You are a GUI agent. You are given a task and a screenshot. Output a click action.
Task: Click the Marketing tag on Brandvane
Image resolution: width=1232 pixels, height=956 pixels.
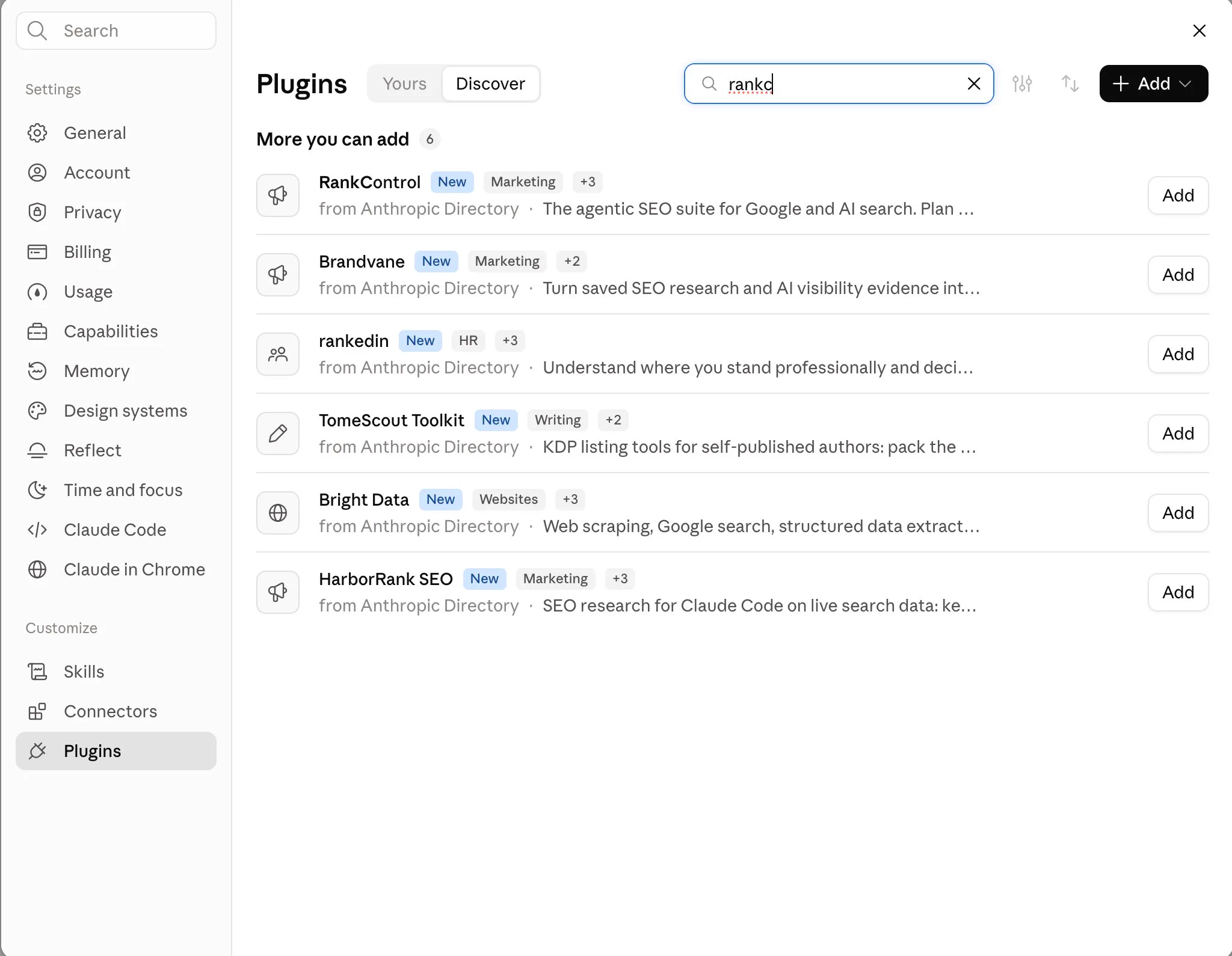507,262
